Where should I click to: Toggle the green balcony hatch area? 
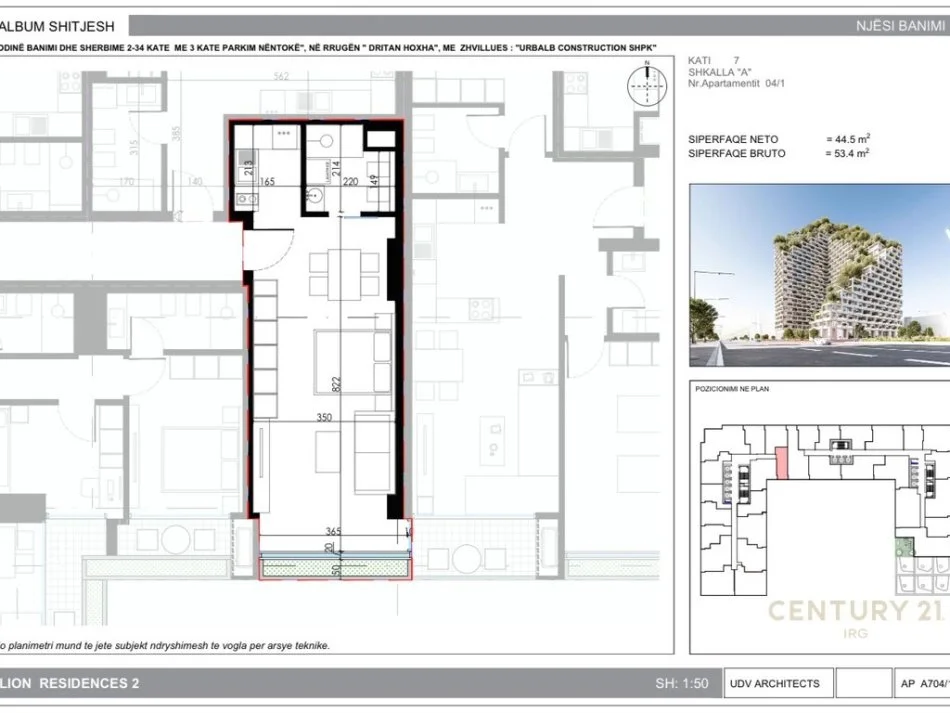(334, 565)
